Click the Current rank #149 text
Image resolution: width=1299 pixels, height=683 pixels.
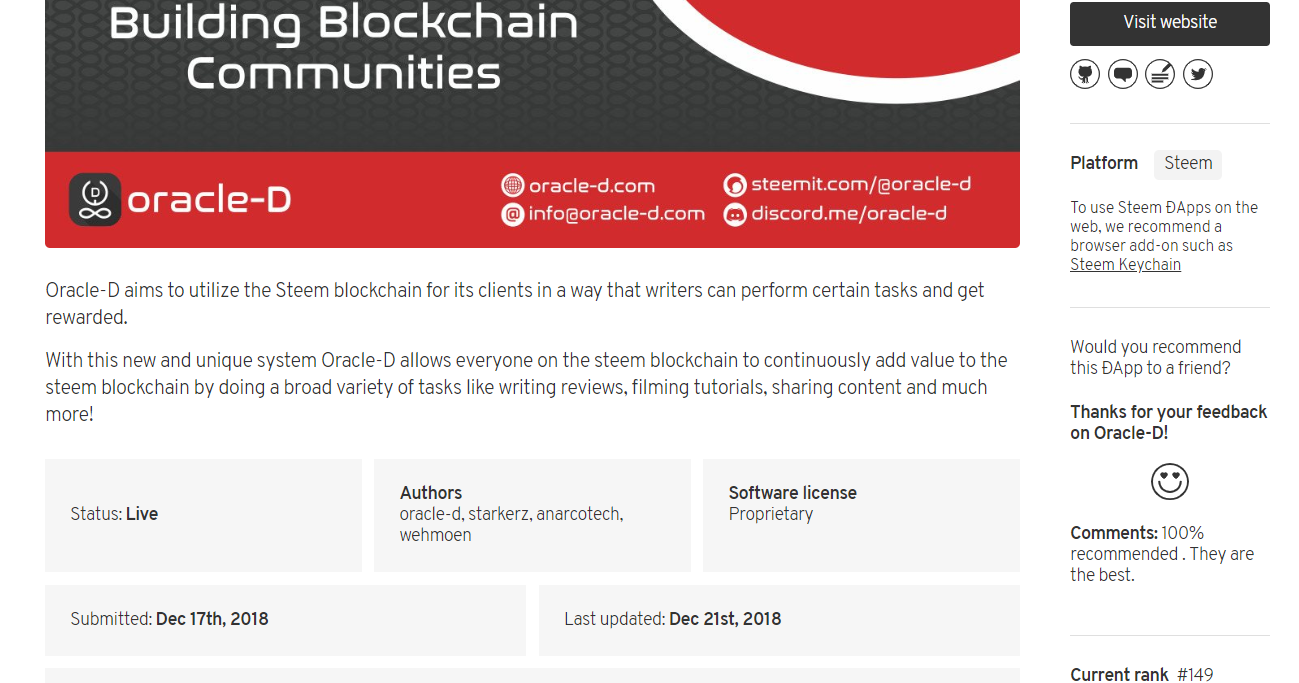1142,675
